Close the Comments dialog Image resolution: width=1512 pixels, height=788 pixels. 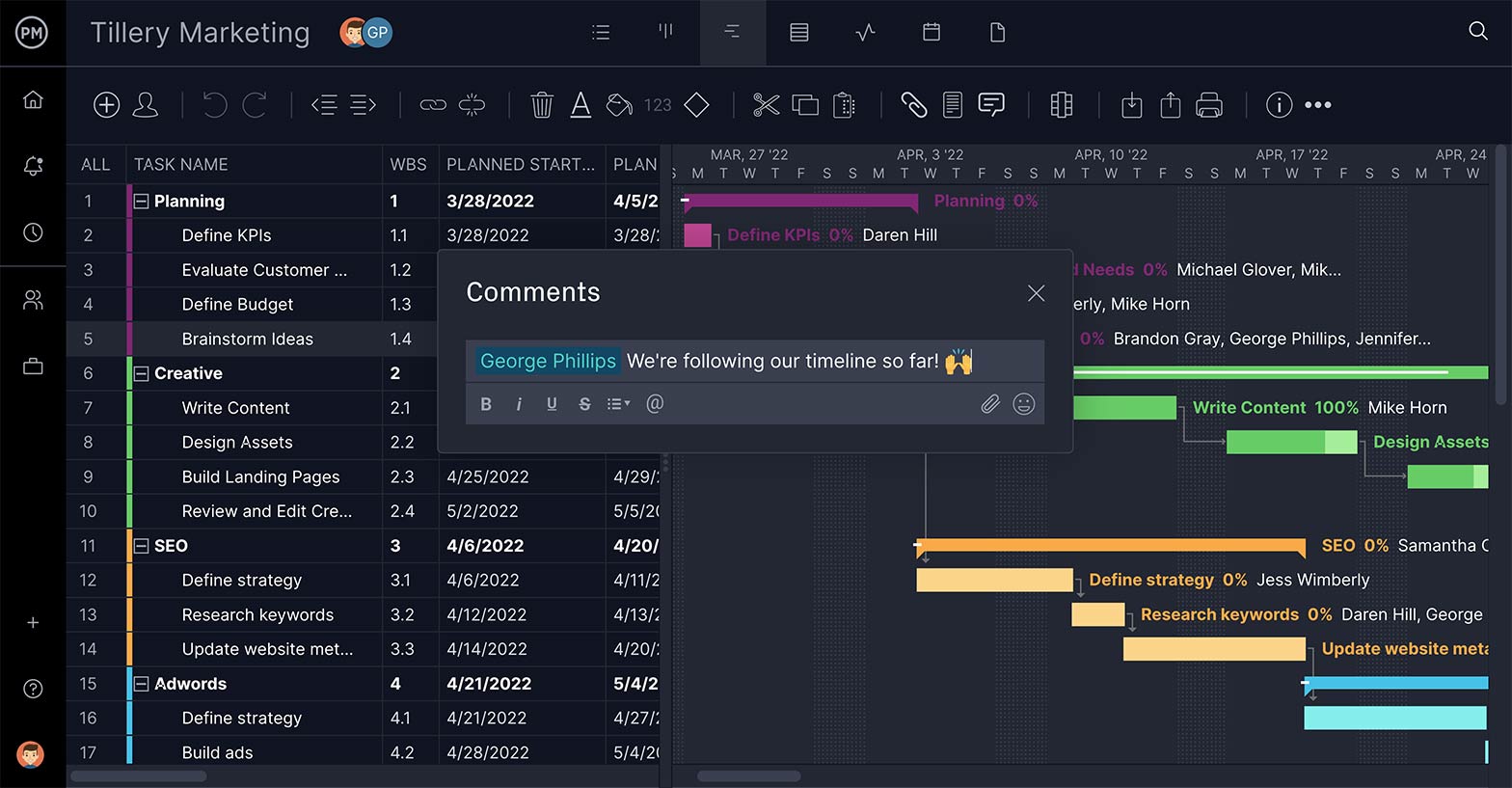click(1036, 293)
